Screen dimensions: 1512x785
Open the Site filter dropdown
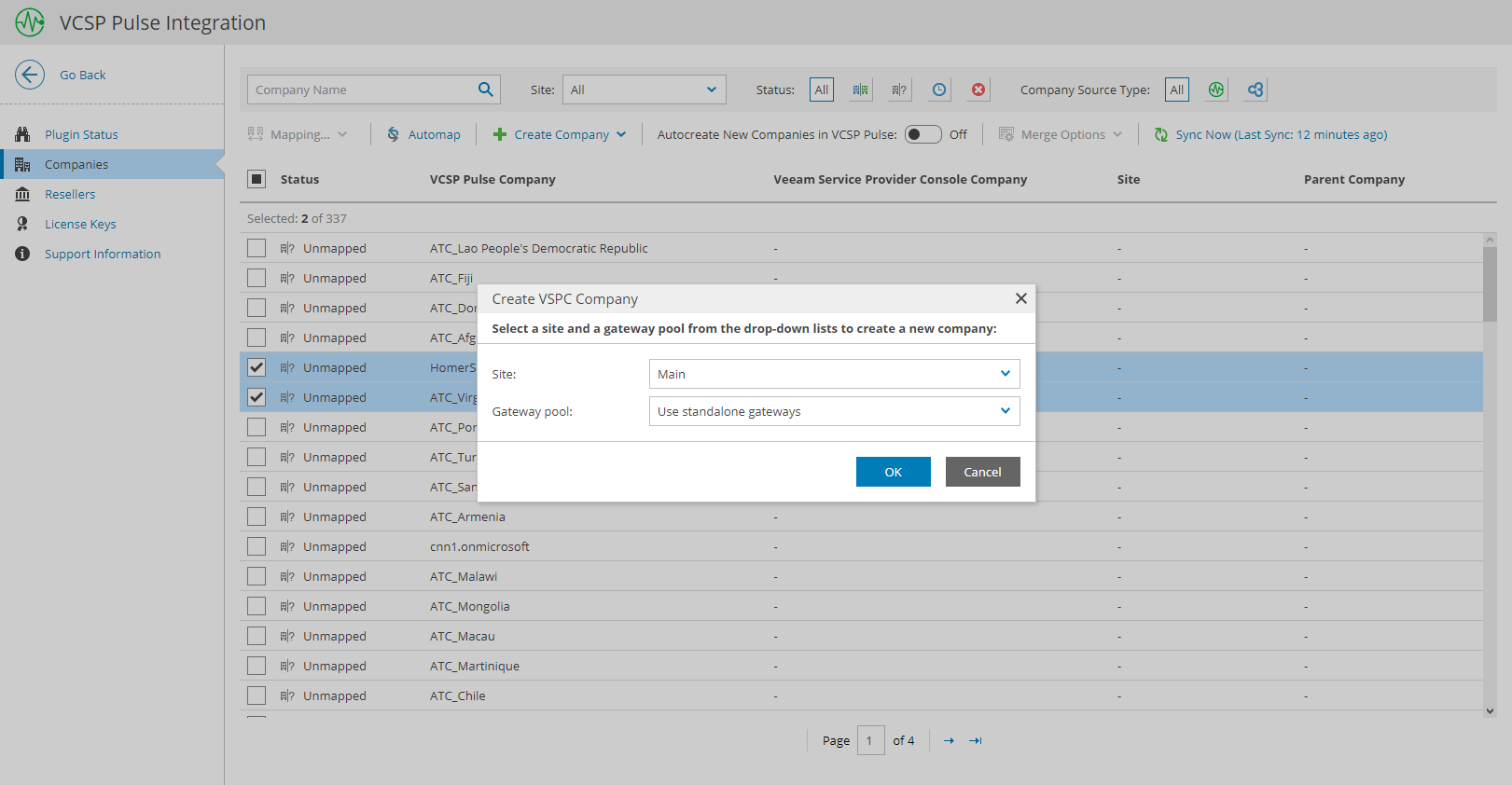(644, 90)
